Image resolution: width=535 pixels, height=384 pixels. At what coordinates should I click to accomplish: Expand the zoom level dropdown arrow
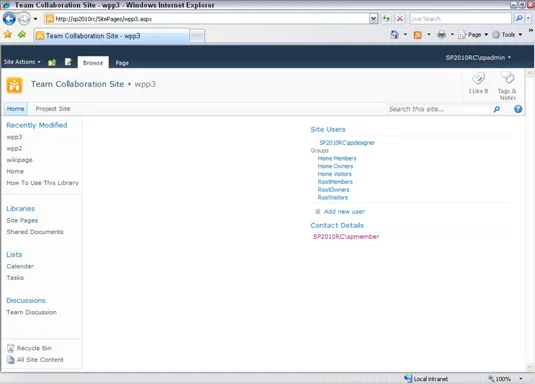tap(521, 379)
